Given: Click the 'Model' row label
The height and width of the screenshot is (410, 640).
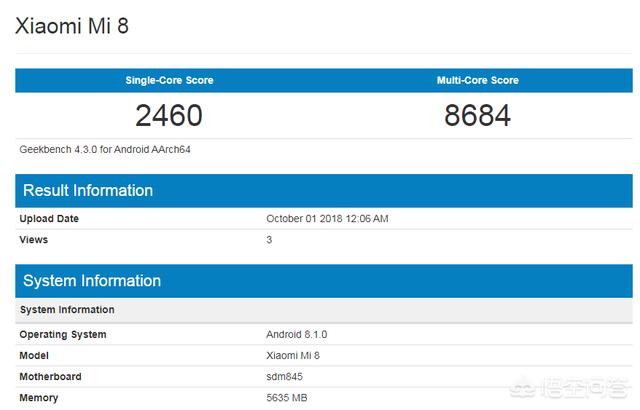Looking at the screenshot, I should 34,356.
